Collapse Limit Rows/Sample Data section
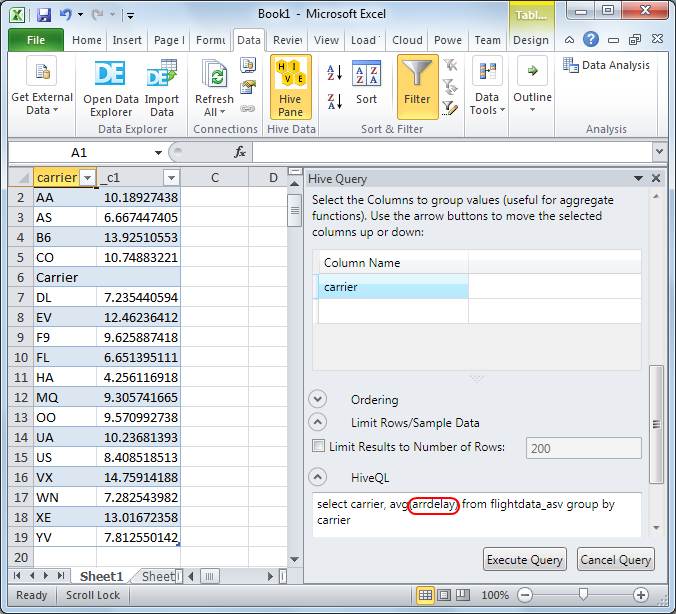The height and width of the screenshot is (614, 676). [x=318, y=422]
